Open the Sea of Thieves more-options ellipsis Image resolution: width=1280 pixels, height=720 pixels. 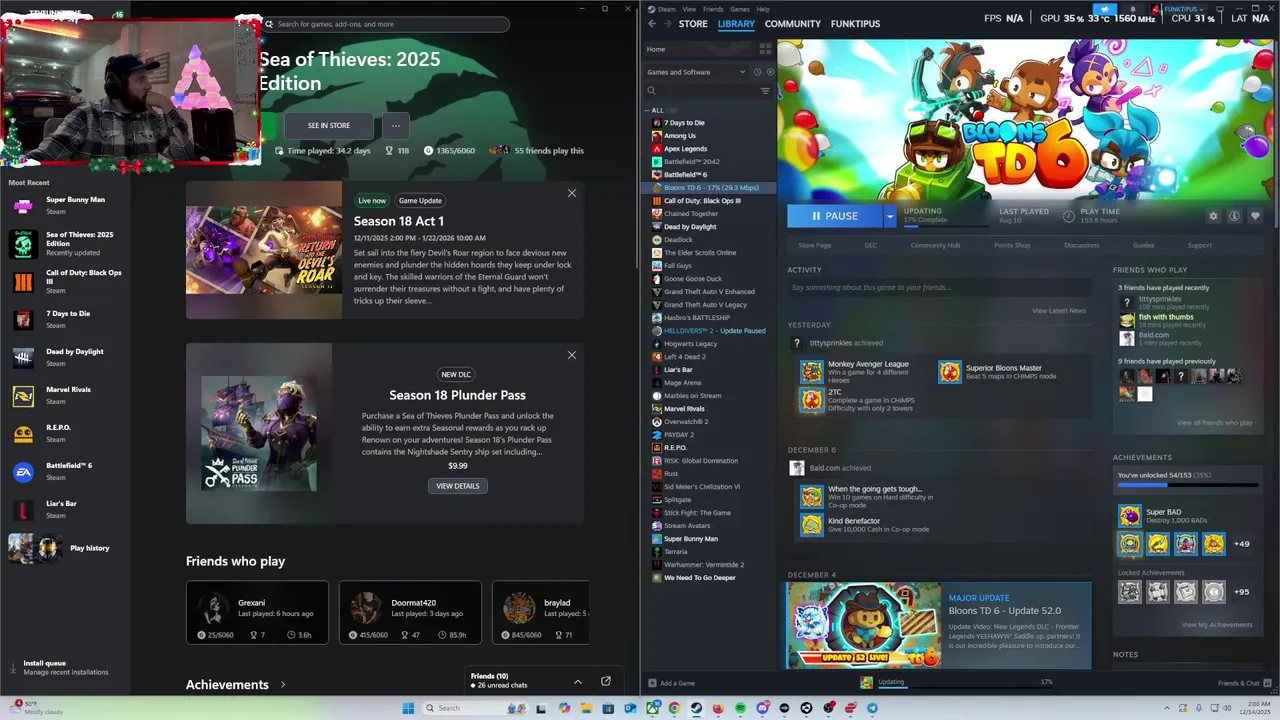(396, 125)
